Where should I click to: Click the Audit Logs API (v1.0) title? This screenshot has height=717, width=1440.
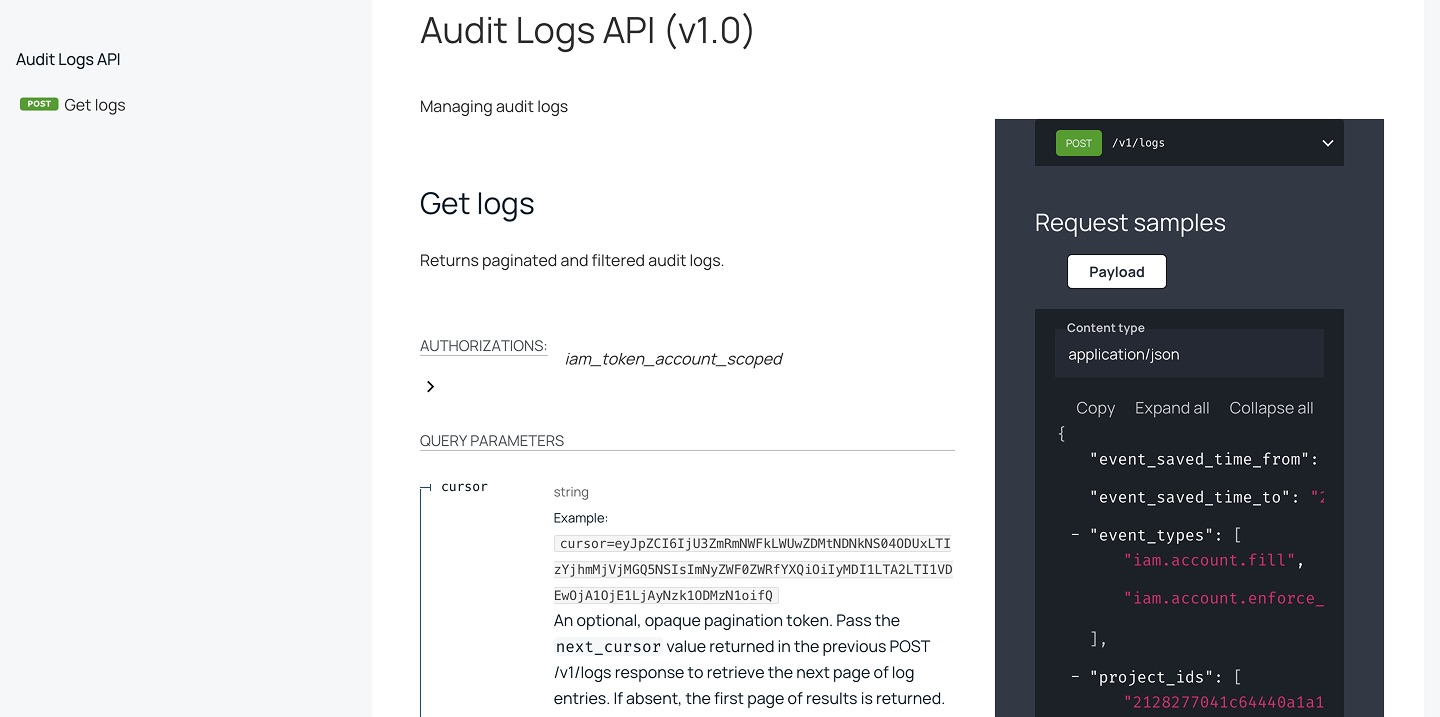[x=587, y=30]
